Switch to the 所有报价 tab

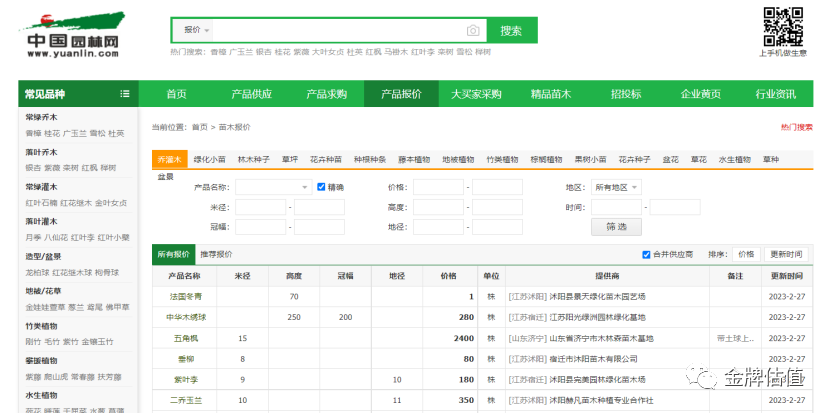174,254
